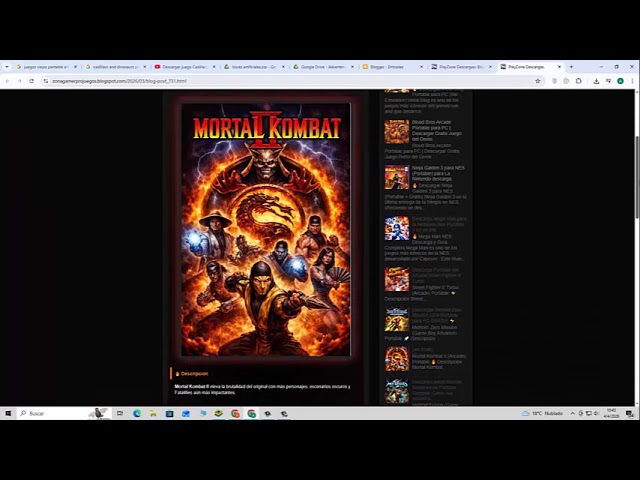The height and width of the screenshot is (480, 640).
Task: Open the Extensions puzzle icon
Action: tap(578, 81)
